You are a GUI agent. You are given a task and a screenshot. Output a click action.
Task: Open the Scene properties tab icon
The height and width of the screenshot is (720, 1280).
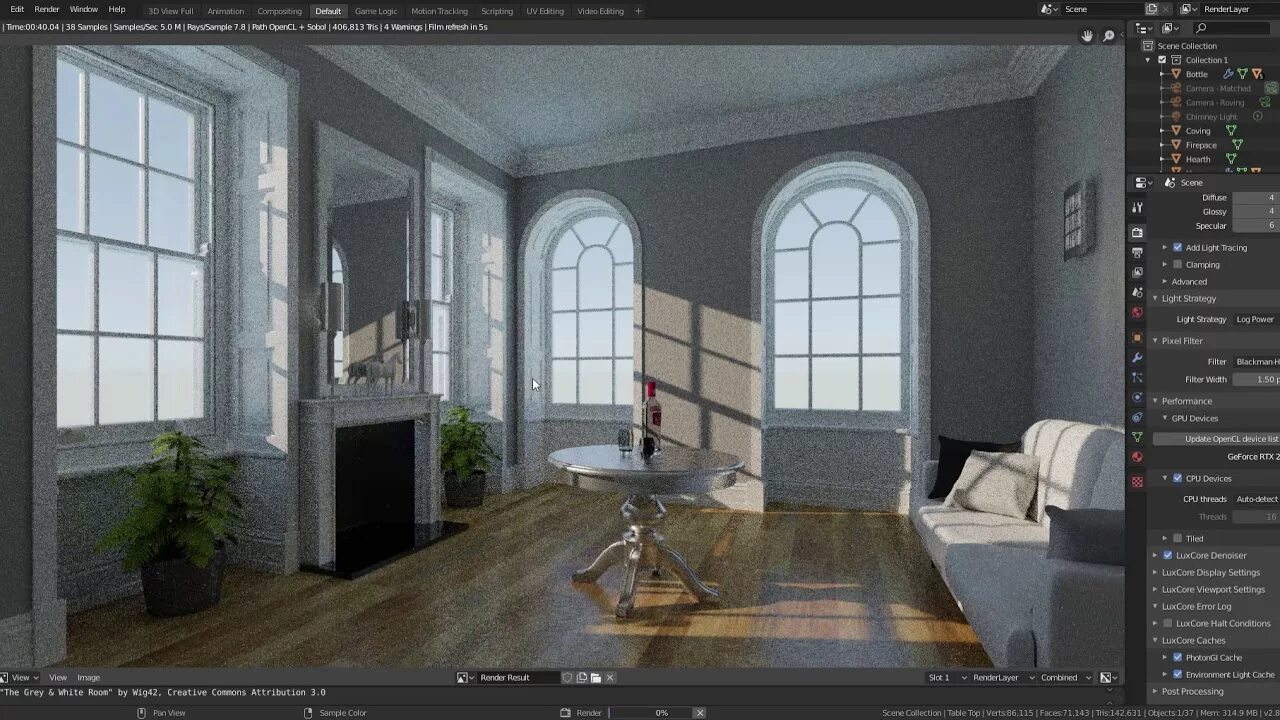pos(1137,292)
